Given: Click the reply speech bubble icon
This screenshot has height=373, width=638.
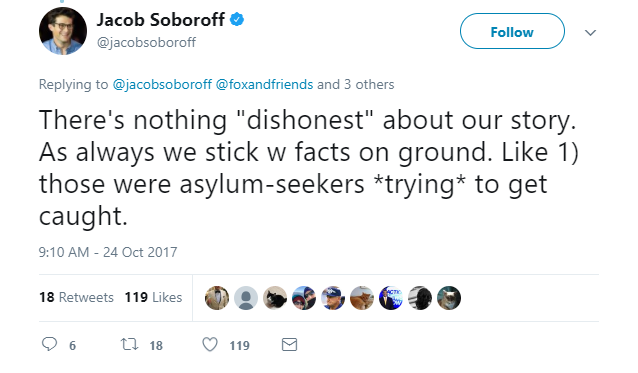Looking at the screenshot, I should click(x=49, y=344).
